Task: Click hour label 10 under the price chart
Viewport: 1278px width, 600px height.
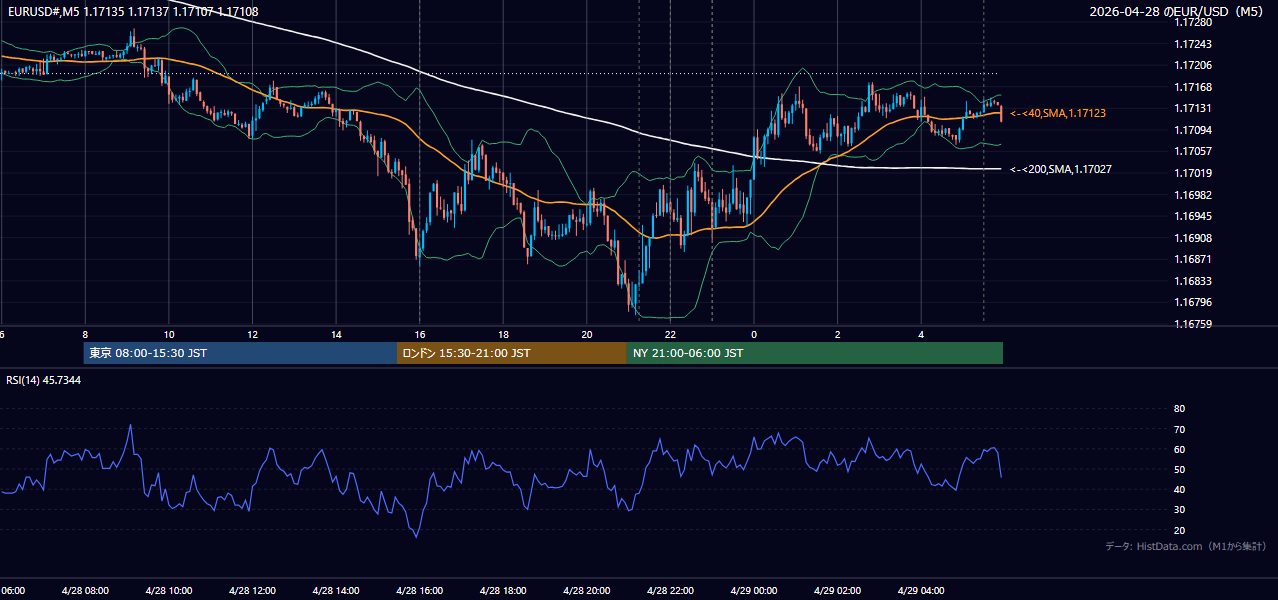Action: coord(169,335)
